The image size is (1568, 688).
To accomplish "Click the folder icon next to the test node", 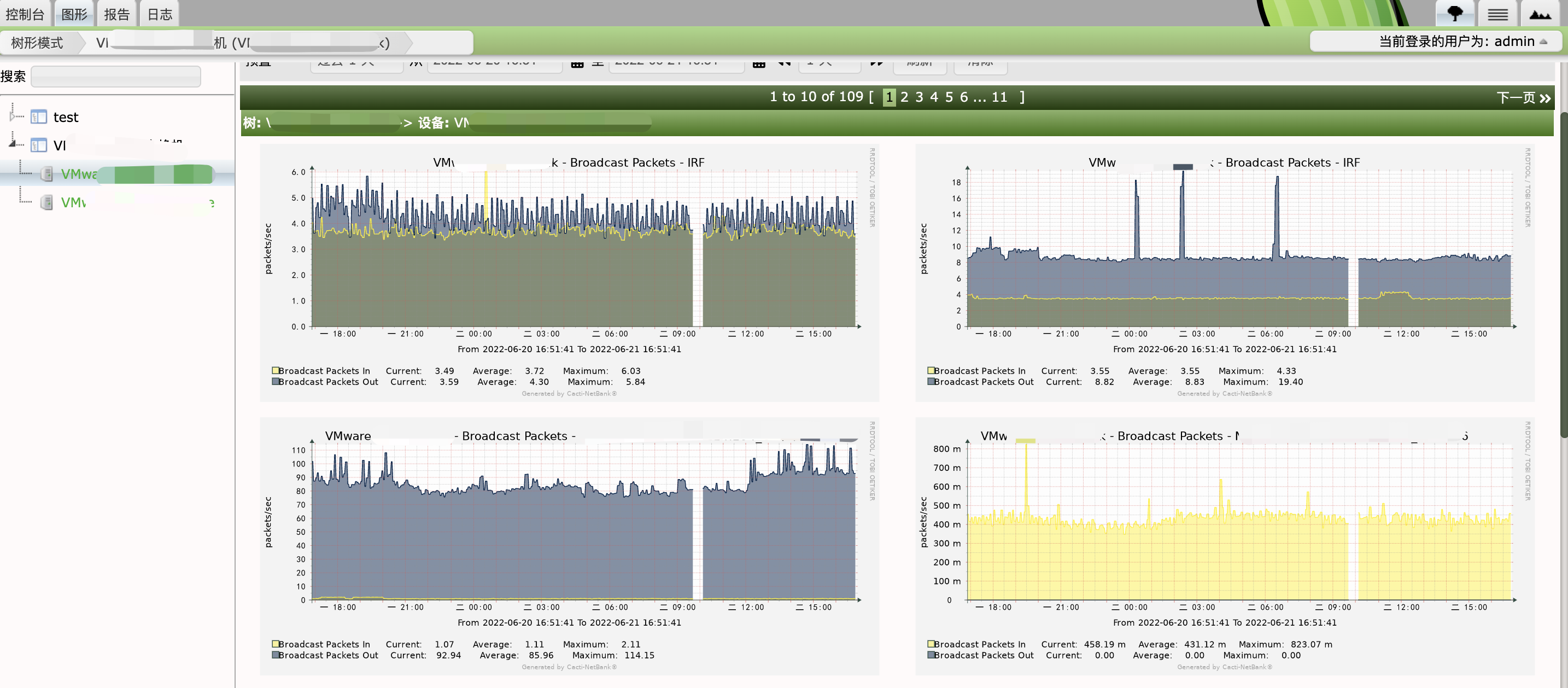I will [39, 116].
